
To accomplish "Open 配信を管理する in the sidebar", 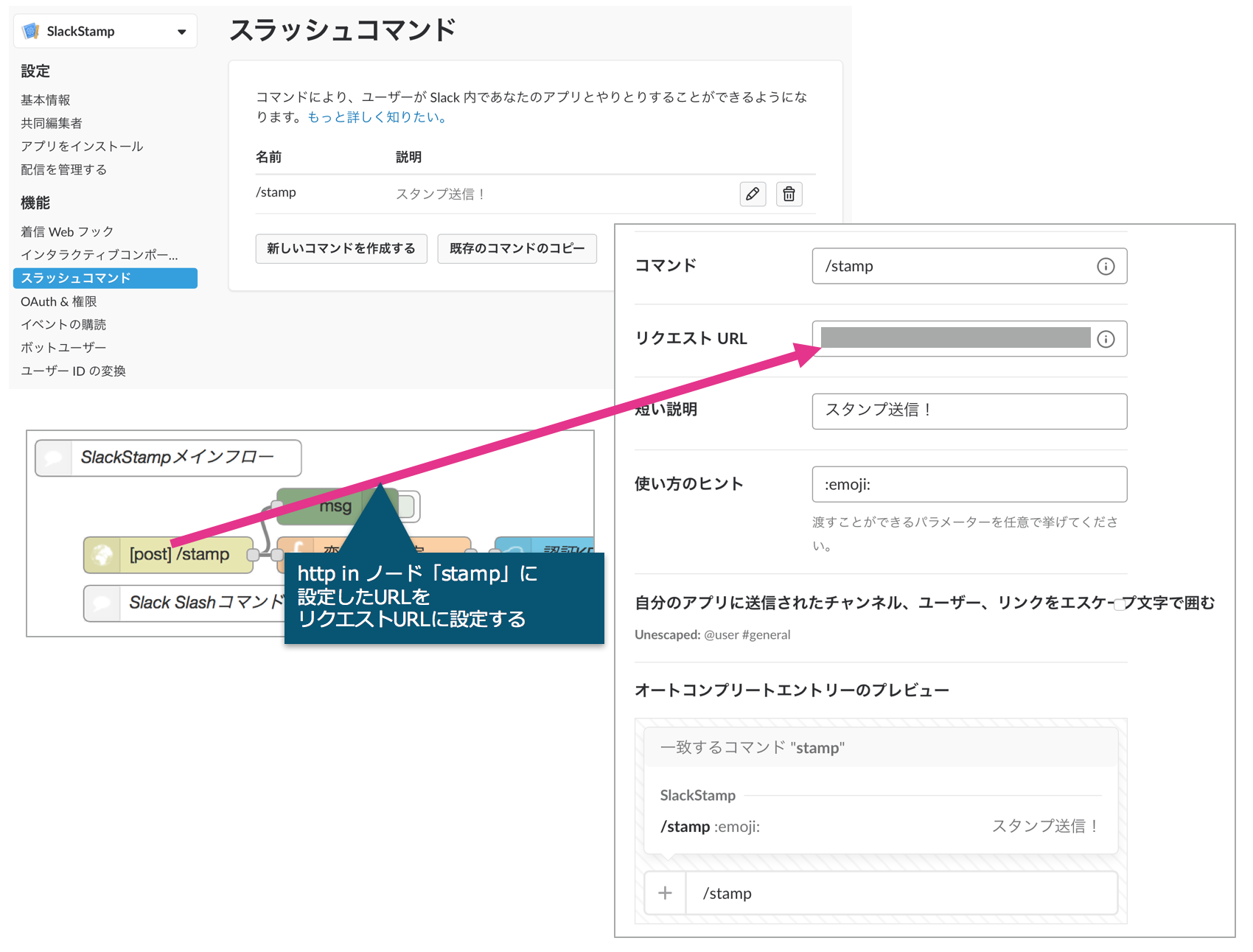I will click(64, 169).
